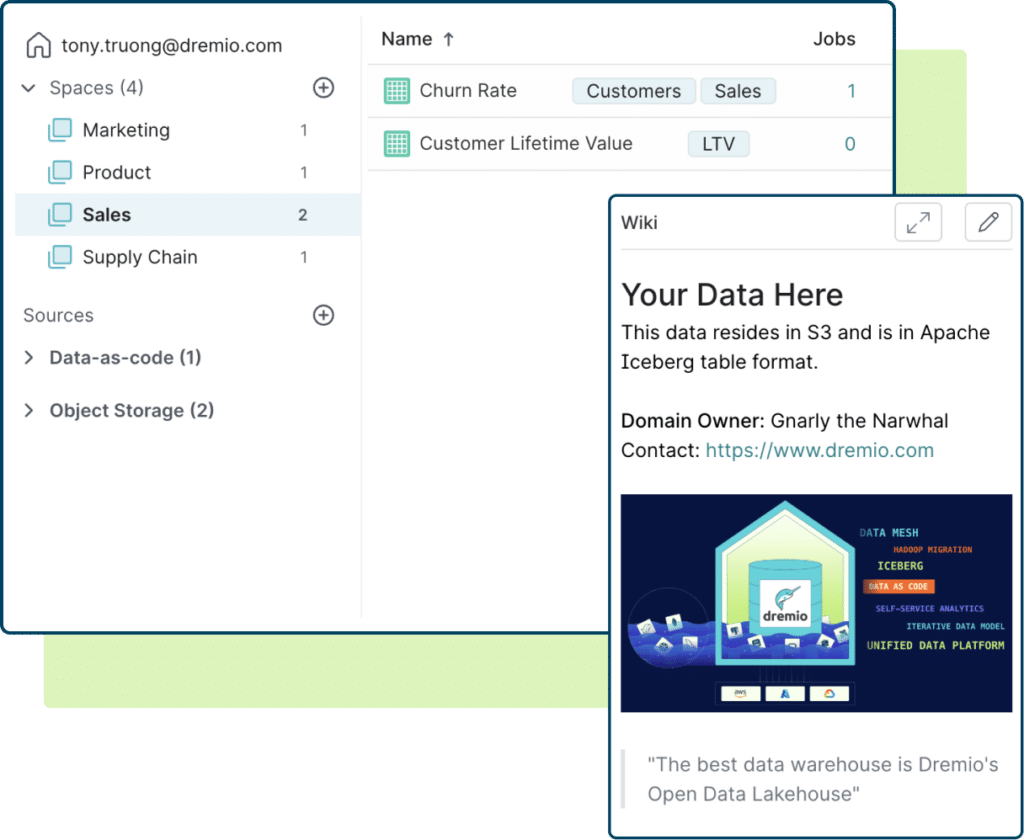
Task: Toggle sort direction arrow next to Name
Action: click(x=449, y=39)
